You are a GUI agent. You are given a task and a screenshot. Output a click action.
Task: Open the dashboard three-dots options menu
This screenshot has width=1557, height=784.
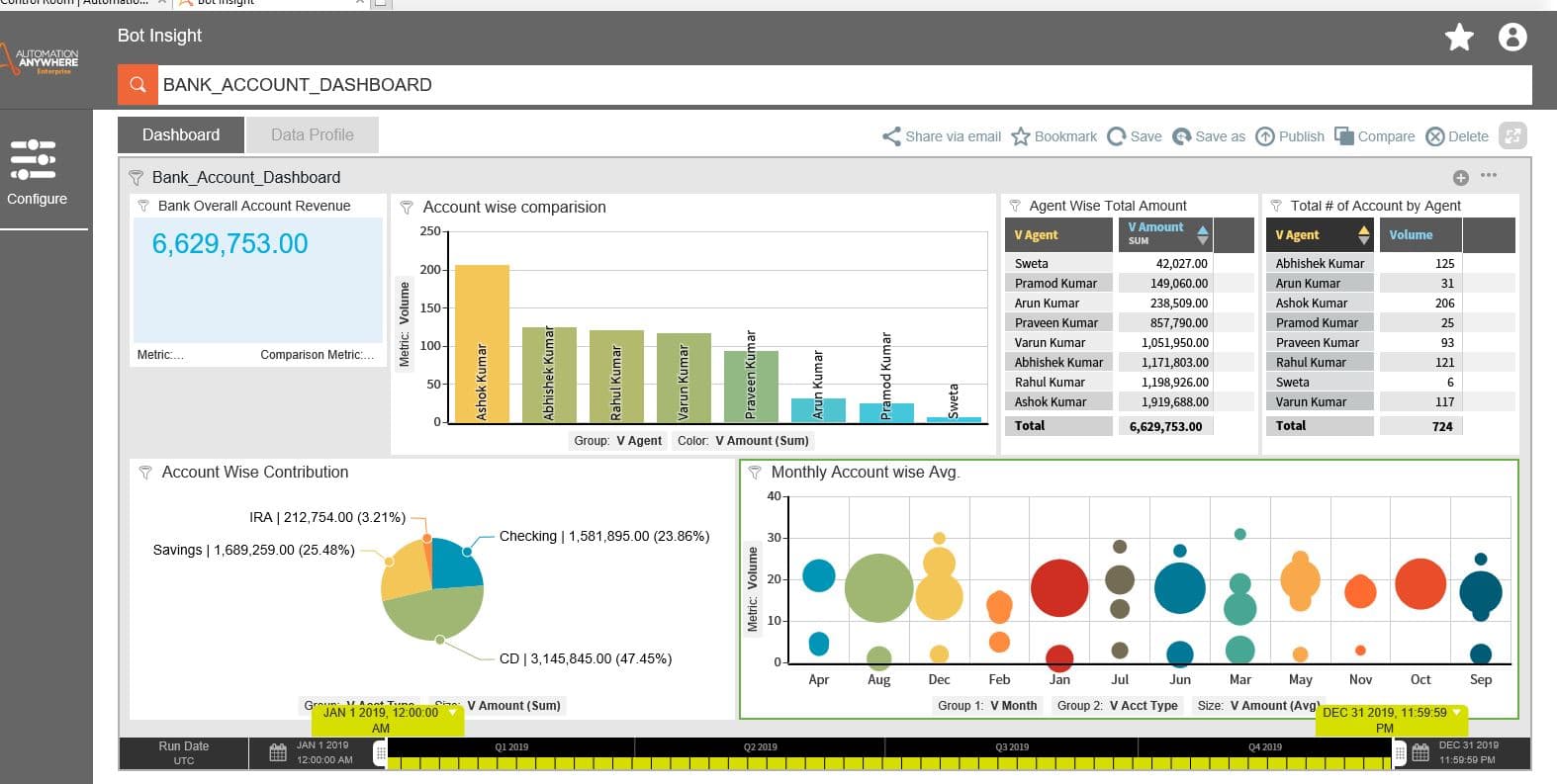[x=1489, y=176]
